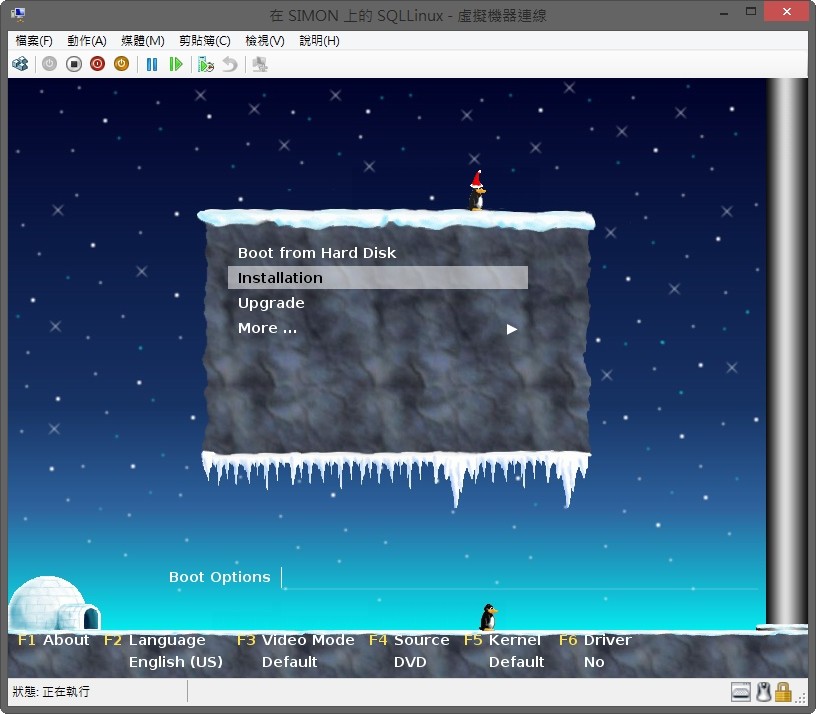Save VM state with orange power icon
Screen dimensions: 816x714
pyautogui.click(x=121, y=64)
